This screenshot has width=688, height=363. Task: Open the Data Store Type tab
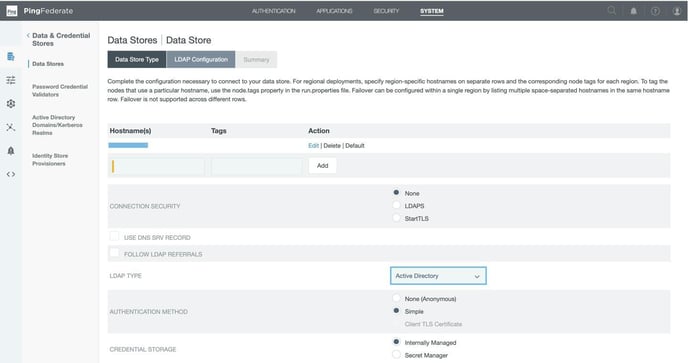(136, 59)
